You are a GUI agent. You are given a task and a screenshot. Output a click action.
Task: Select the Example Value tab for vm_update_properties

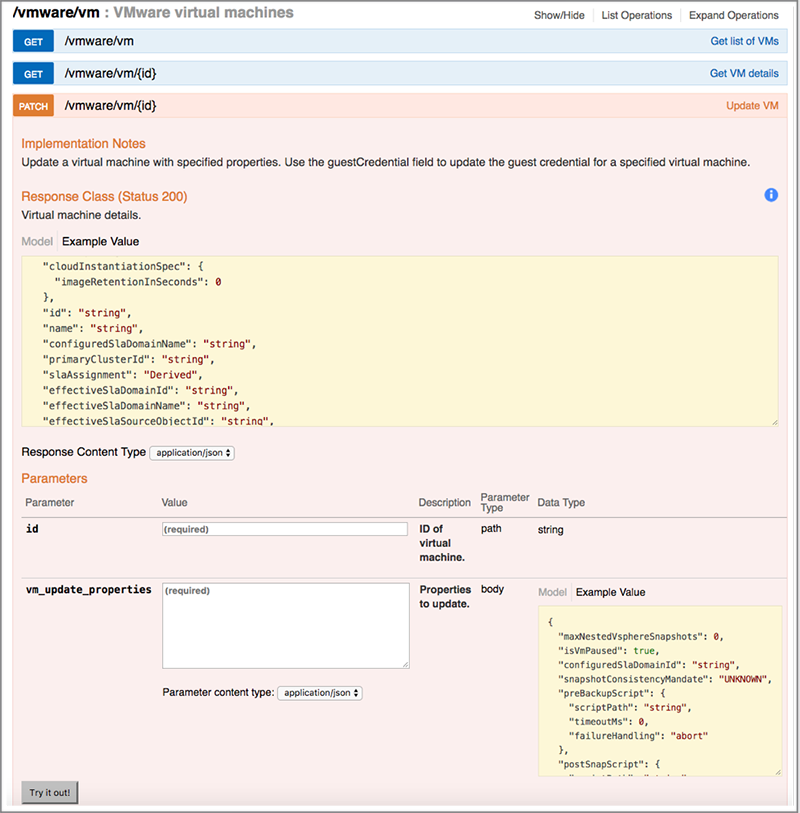(x=610, y=592)
